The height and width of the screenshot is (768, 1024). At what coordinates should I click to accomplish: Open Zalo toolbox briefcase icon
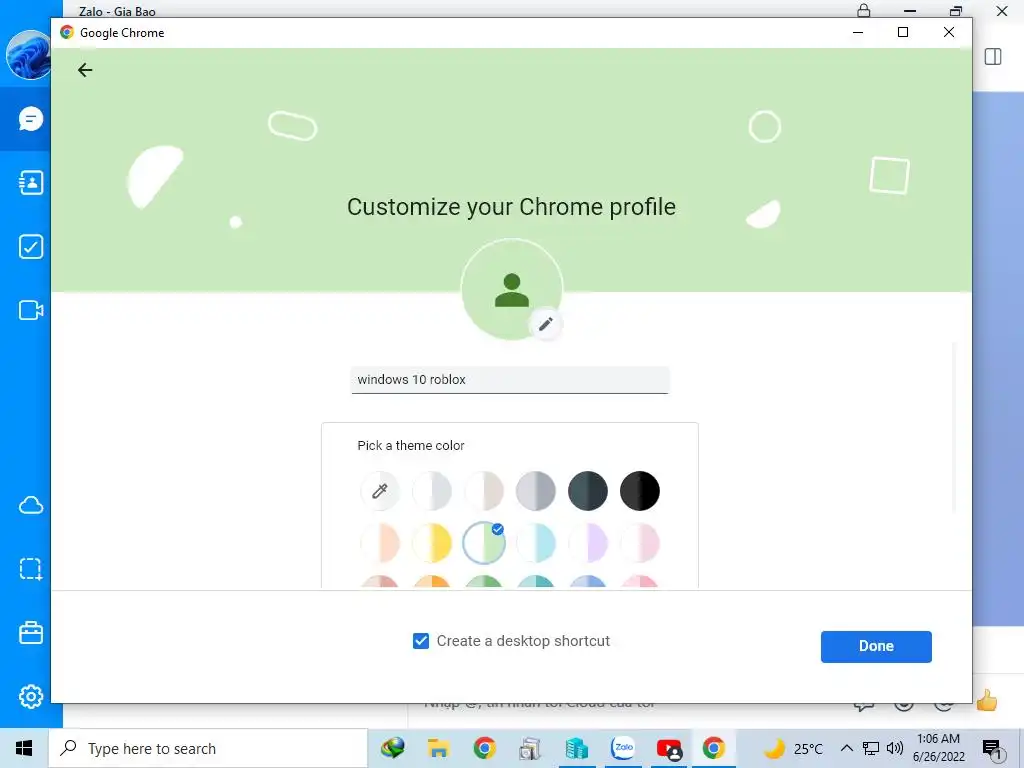click(31, 632)
